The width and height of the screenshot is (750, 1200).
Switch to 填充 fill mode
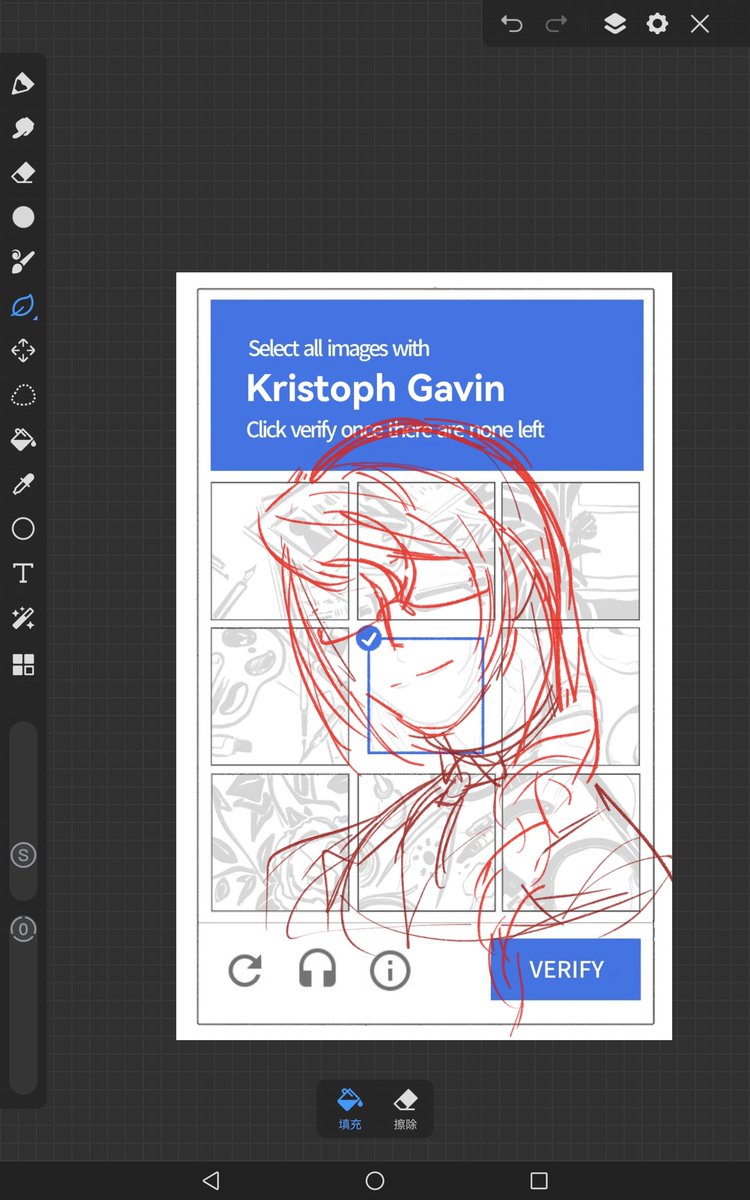point(350,1109)
